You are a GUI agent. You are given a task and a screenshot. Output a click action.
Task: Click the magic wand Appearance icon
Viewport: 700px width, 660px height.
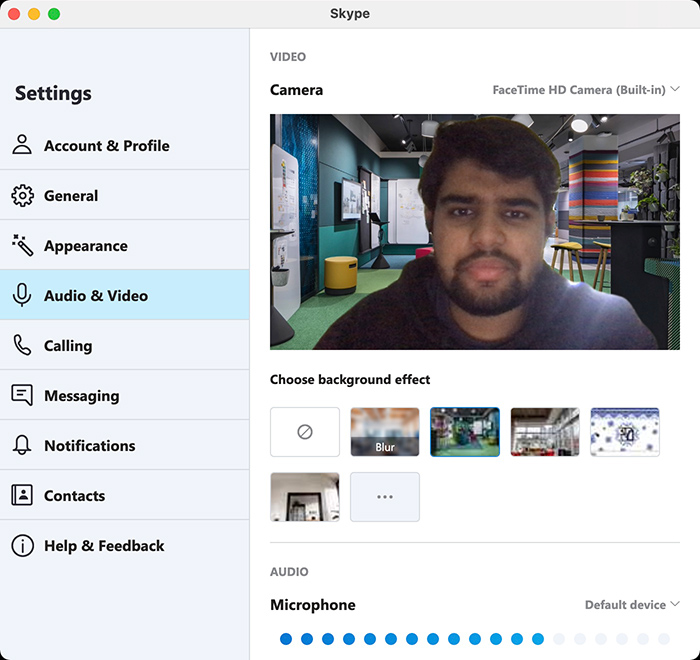tap(22, 245)
